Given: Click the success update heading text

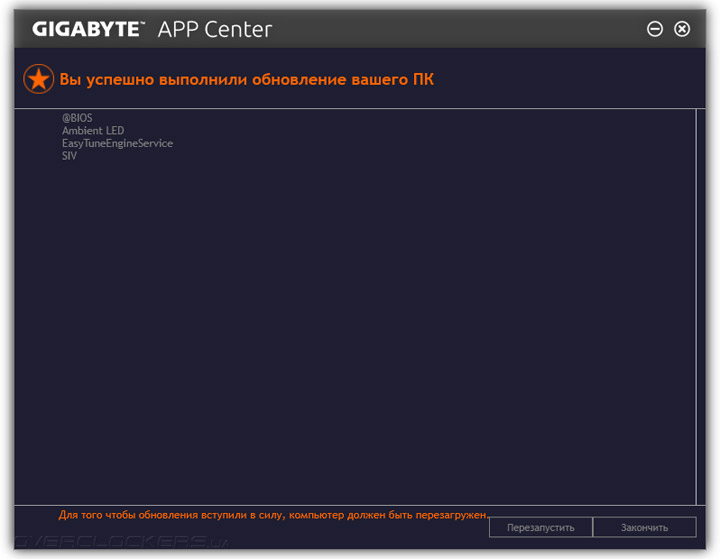Looking at the screenshot, I should point(247,79).
